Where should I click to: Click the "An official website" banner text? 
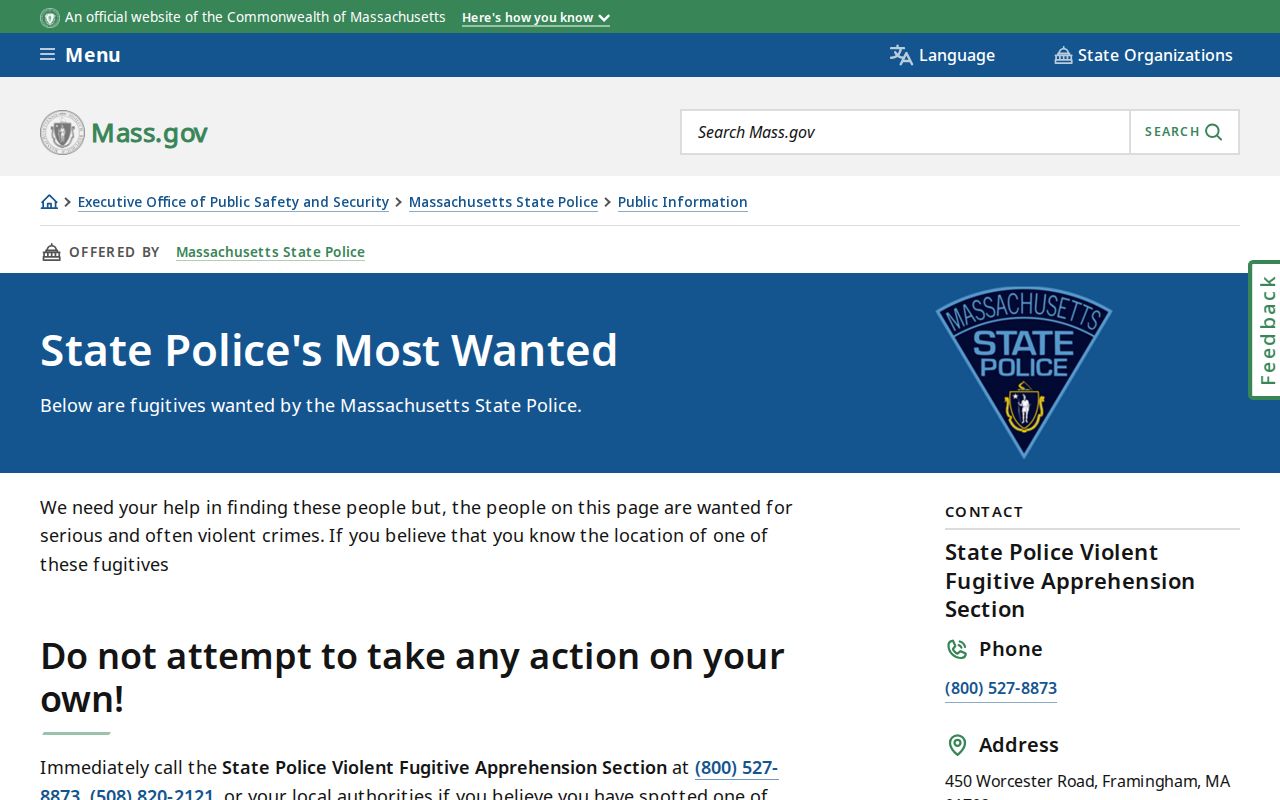[x=255, y=17]
